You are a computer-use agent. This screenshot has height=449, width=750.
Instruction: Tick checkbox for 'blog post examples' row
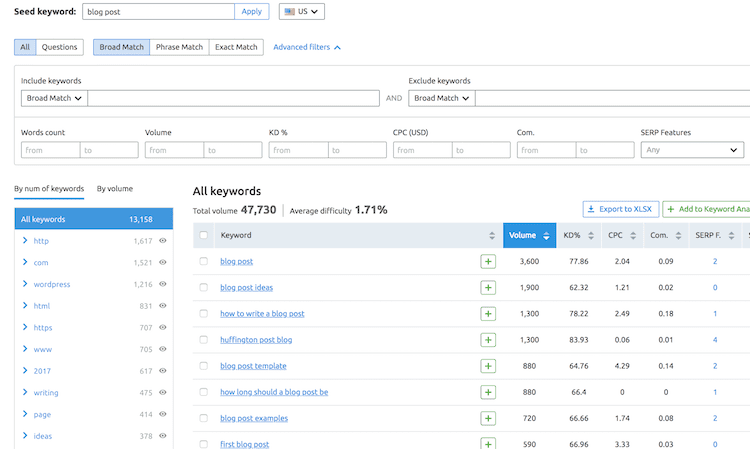click(203, 418)
